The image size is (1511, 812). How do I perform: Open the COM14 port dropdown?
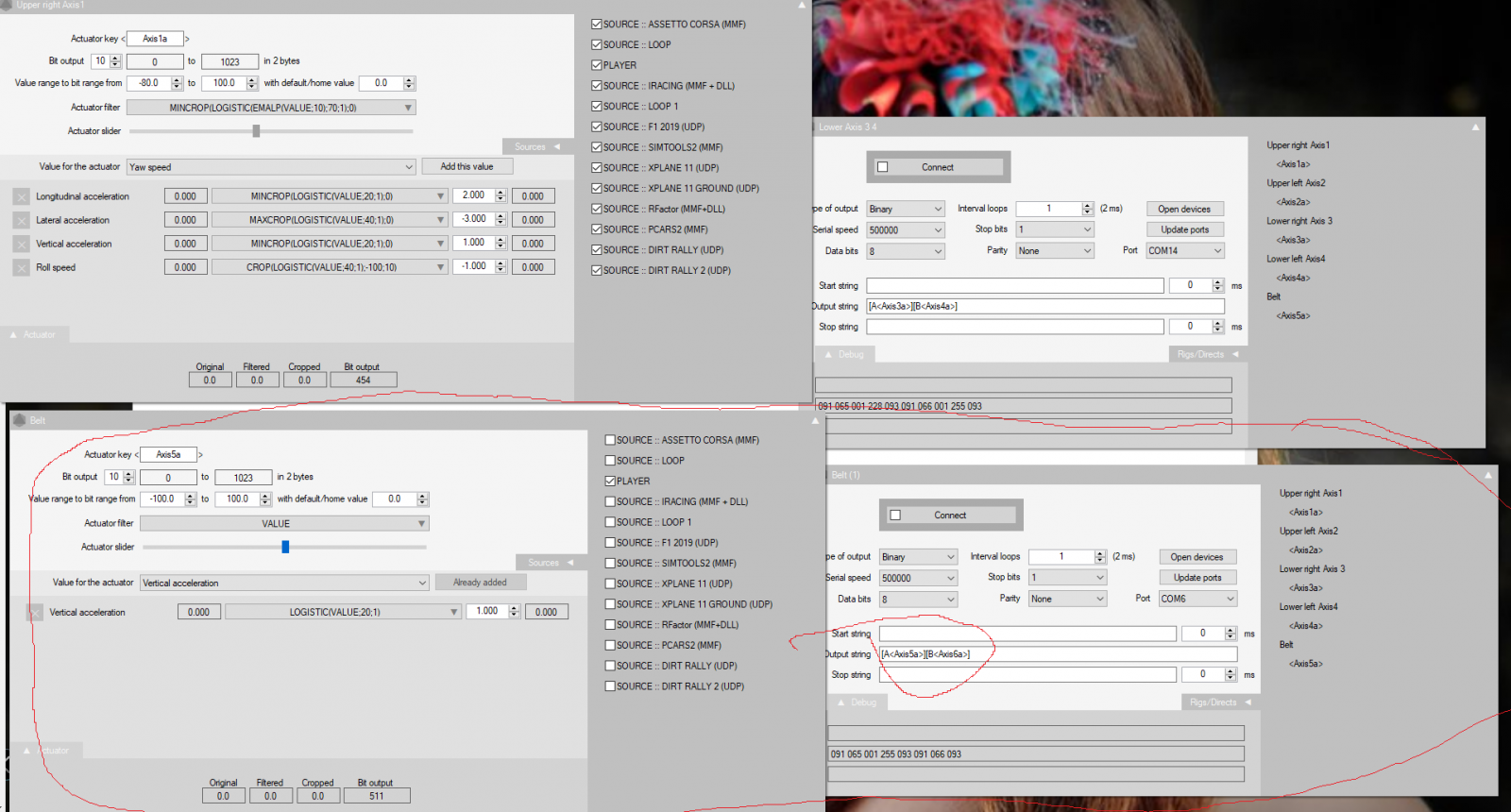pyautogui.click(x=1185, y=250)
